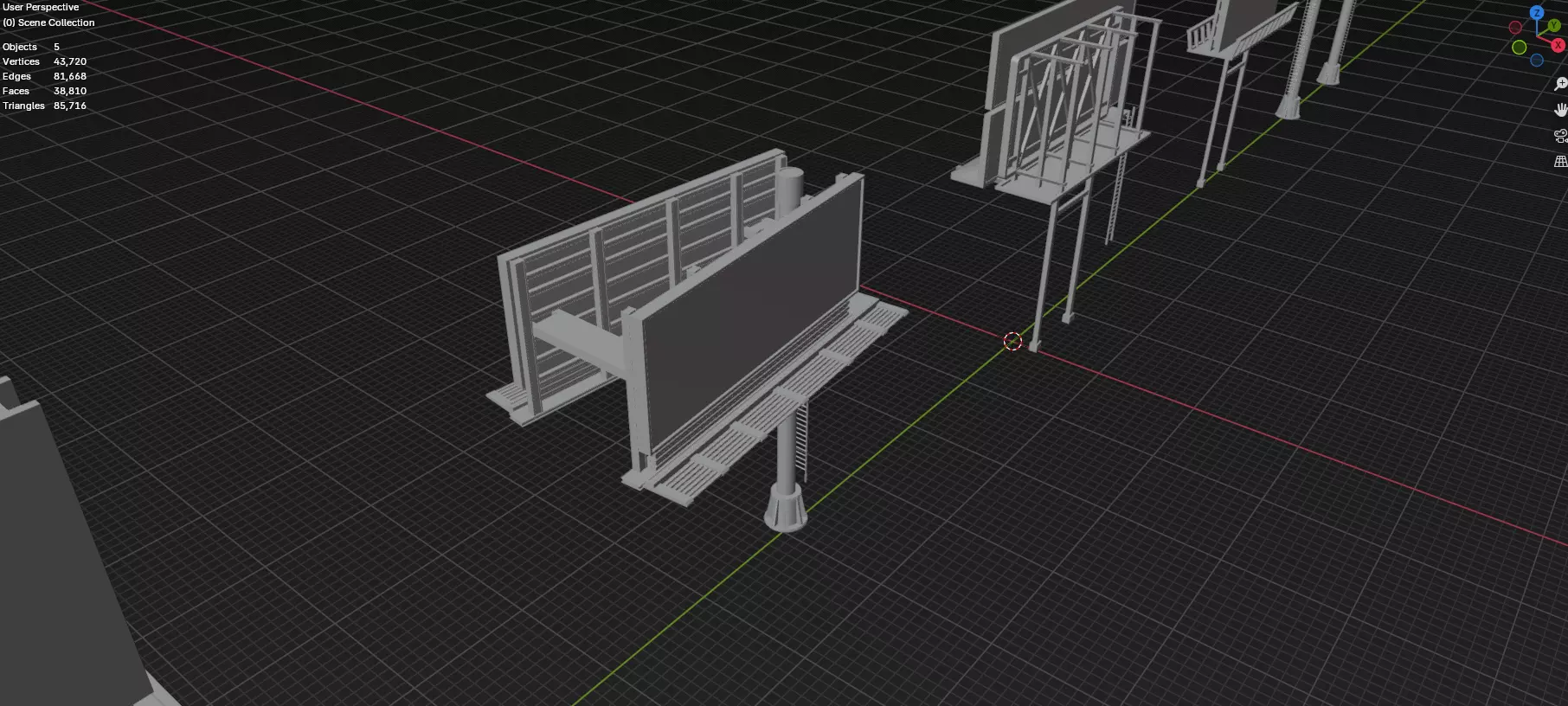1568x706 pixels.
Task: Click the hand pan view icon
Action: pos(1560,110)
